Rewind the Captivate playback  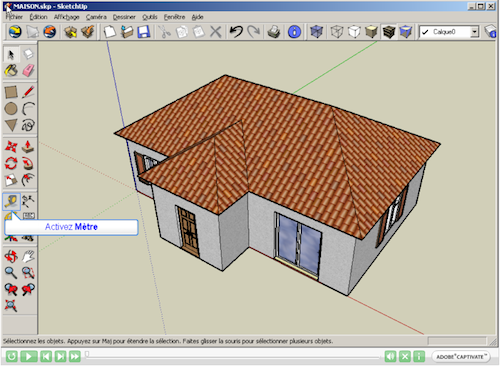pyautogui.click(x=11, y=356)
